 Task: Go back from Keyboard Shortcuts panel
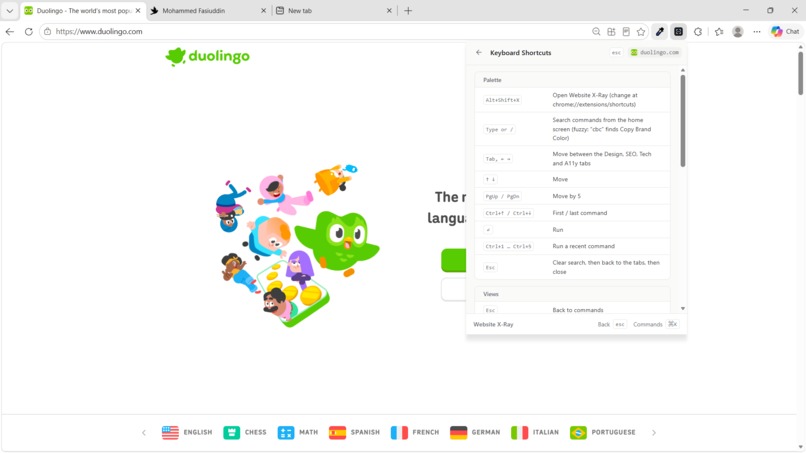479,52
